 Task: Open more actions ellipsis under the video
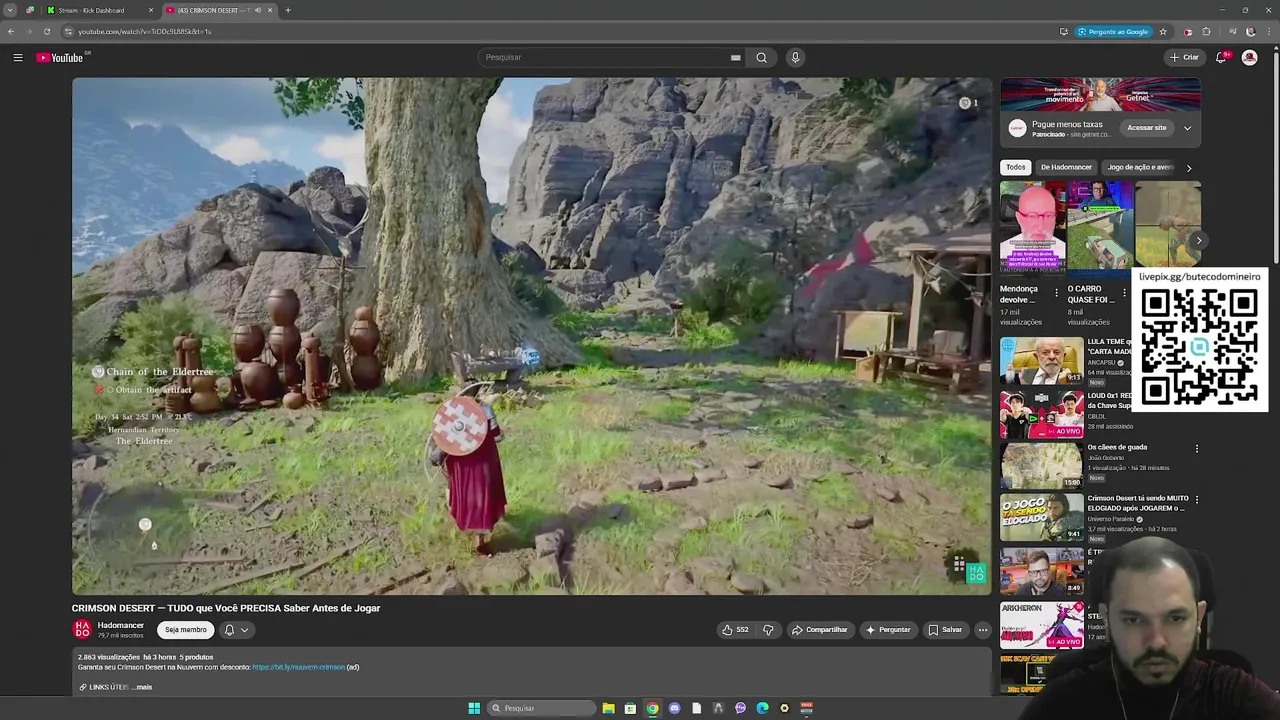[x=983, y=630]
